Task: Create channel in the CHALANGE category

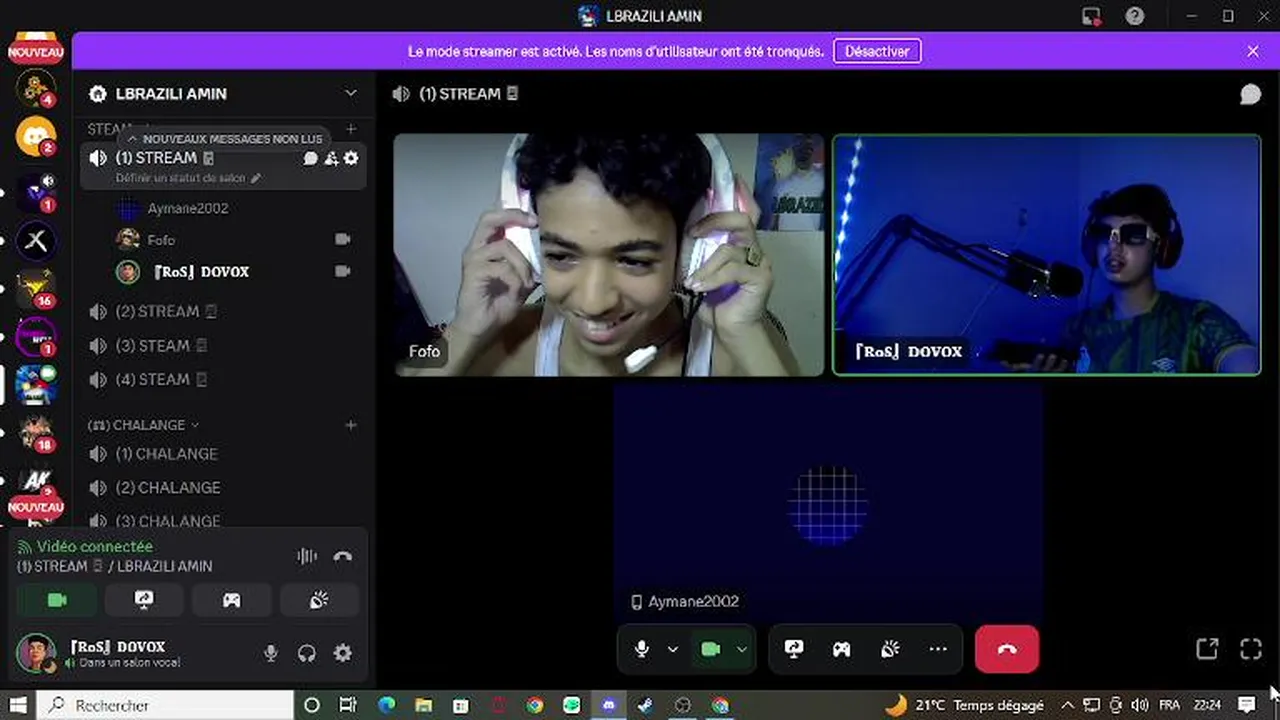Action: click(x=351, y=425)
